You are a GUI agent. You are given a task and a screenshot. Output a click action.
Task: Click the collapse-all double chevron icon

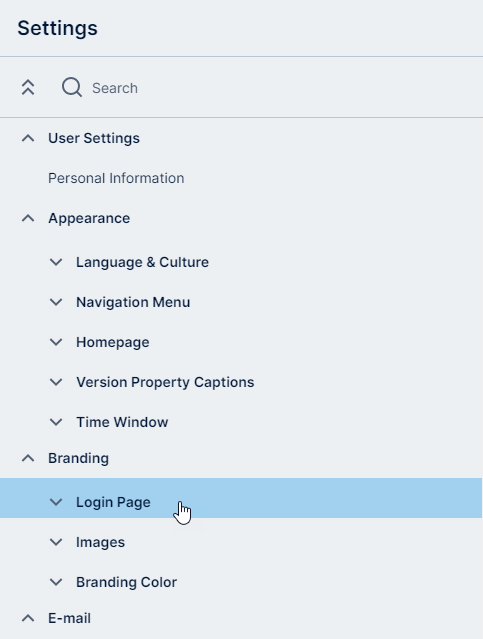pos(28,88)
